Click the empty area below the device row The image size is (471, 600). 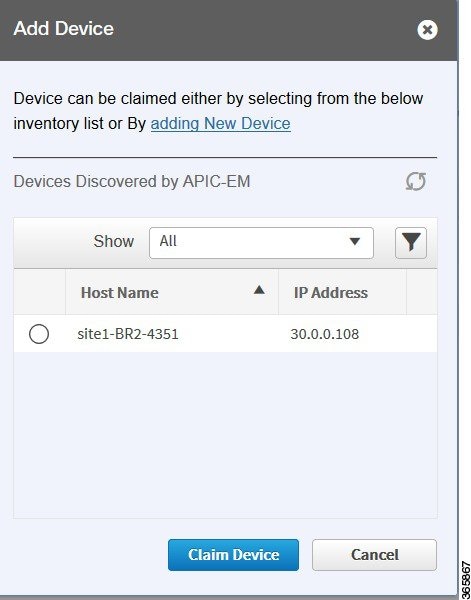(x=225, y=435)
